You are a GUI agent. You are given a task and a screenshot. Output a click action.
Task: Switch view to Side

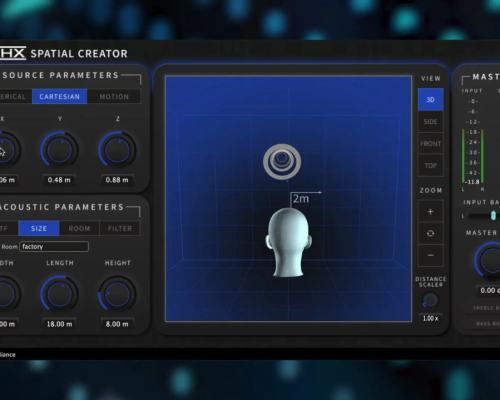pos(430,122)
